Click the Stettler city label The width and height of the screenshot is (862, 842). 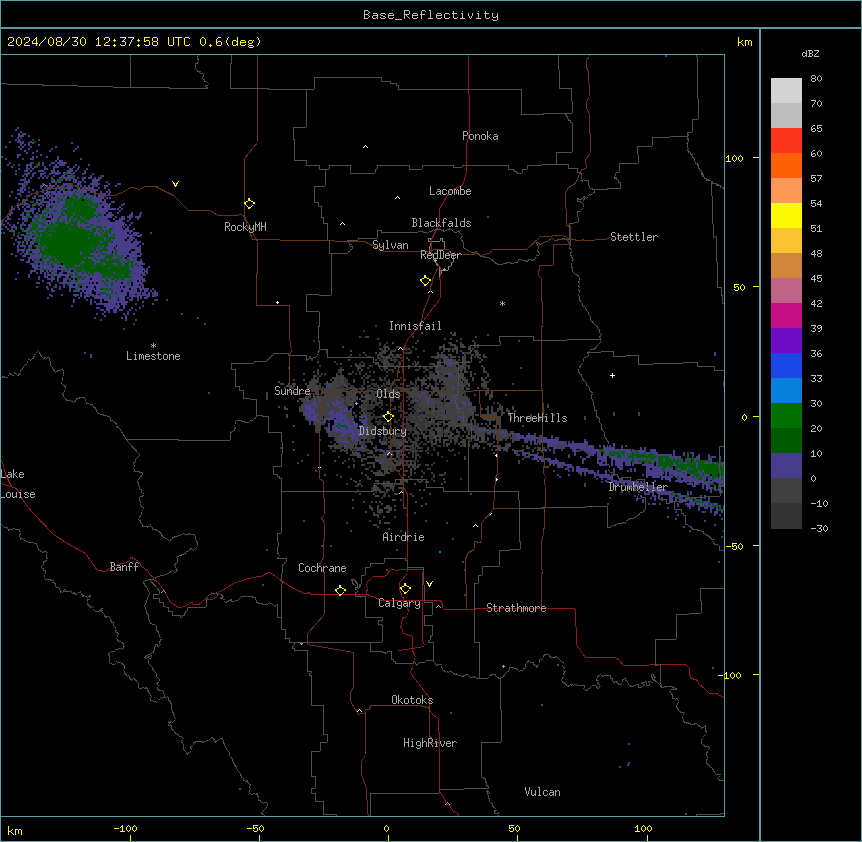(634, 237)
